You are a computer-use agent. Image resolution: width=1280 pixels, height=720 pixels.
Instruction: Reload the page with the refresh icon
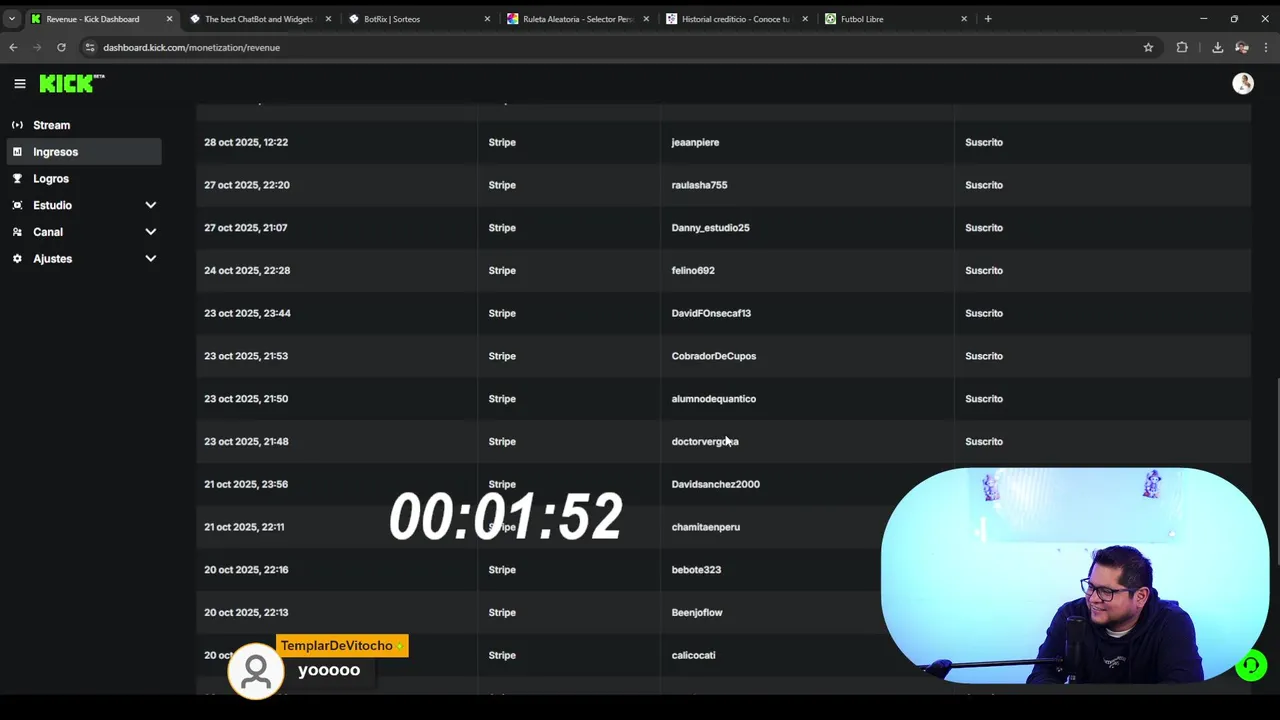point(61,47)
